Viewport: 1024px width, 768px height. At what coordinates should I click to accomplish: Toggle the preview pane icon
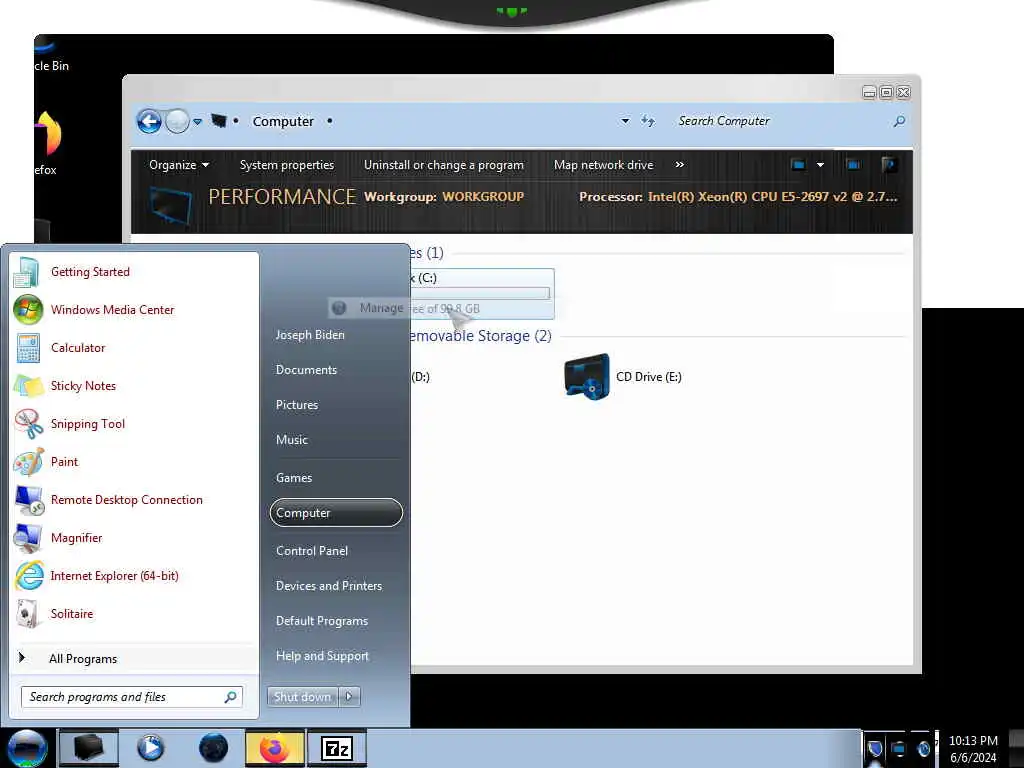(x=853, y=165)
